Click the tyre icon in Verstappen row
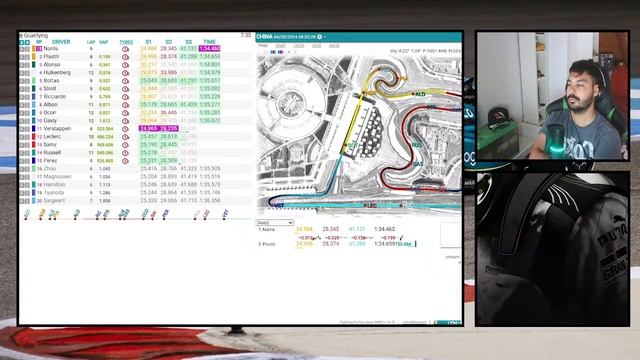Viewport: 640px width, 360px height. (125, 129)
